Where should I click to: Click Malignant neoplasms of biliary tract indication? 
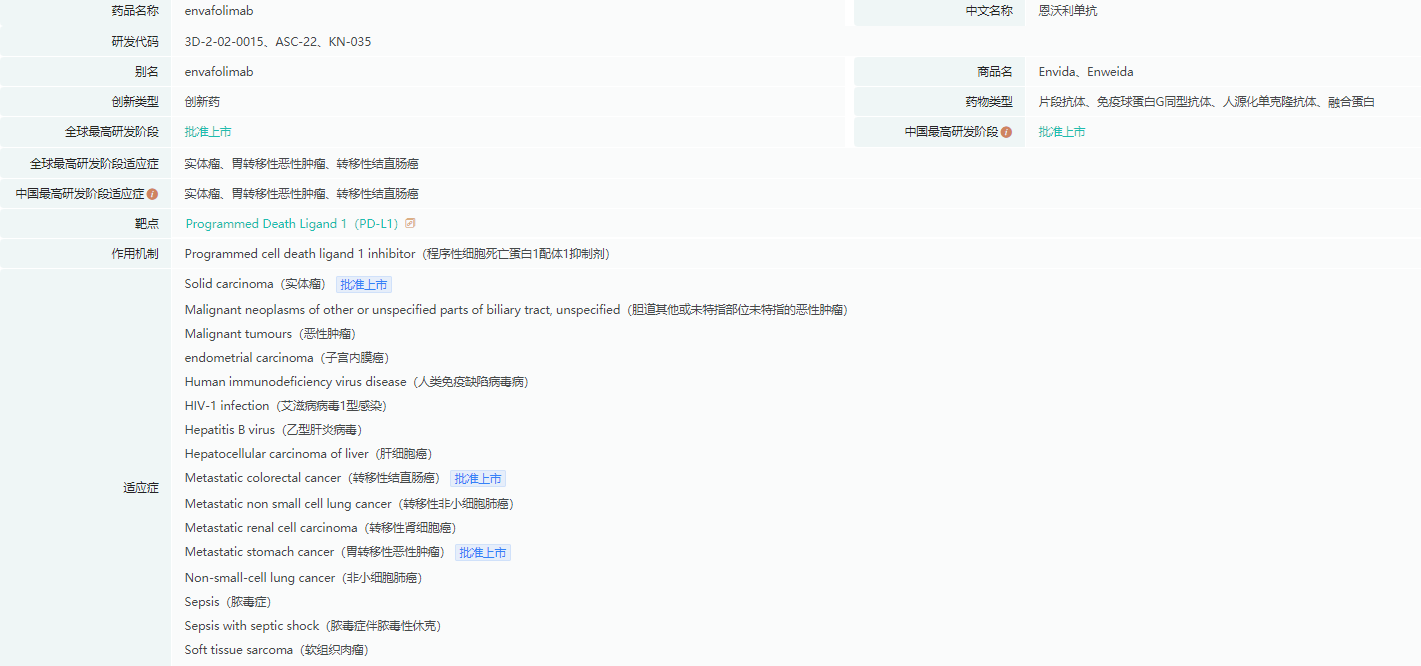[x=516, y=310]
